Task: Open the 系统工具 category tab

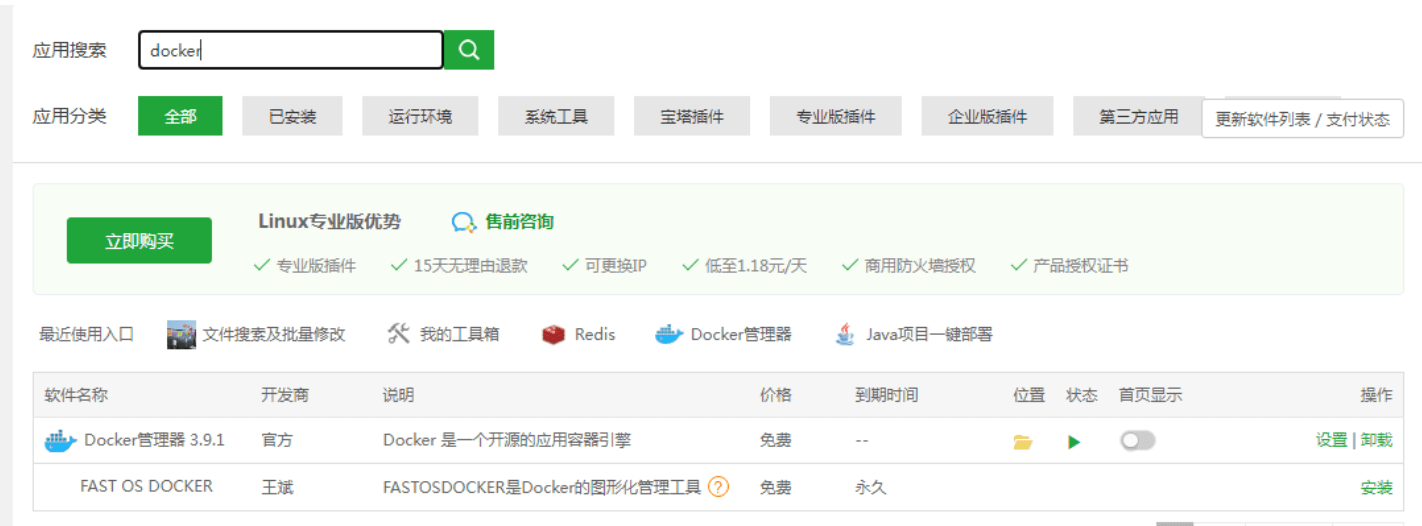Action: coord(556,116)
